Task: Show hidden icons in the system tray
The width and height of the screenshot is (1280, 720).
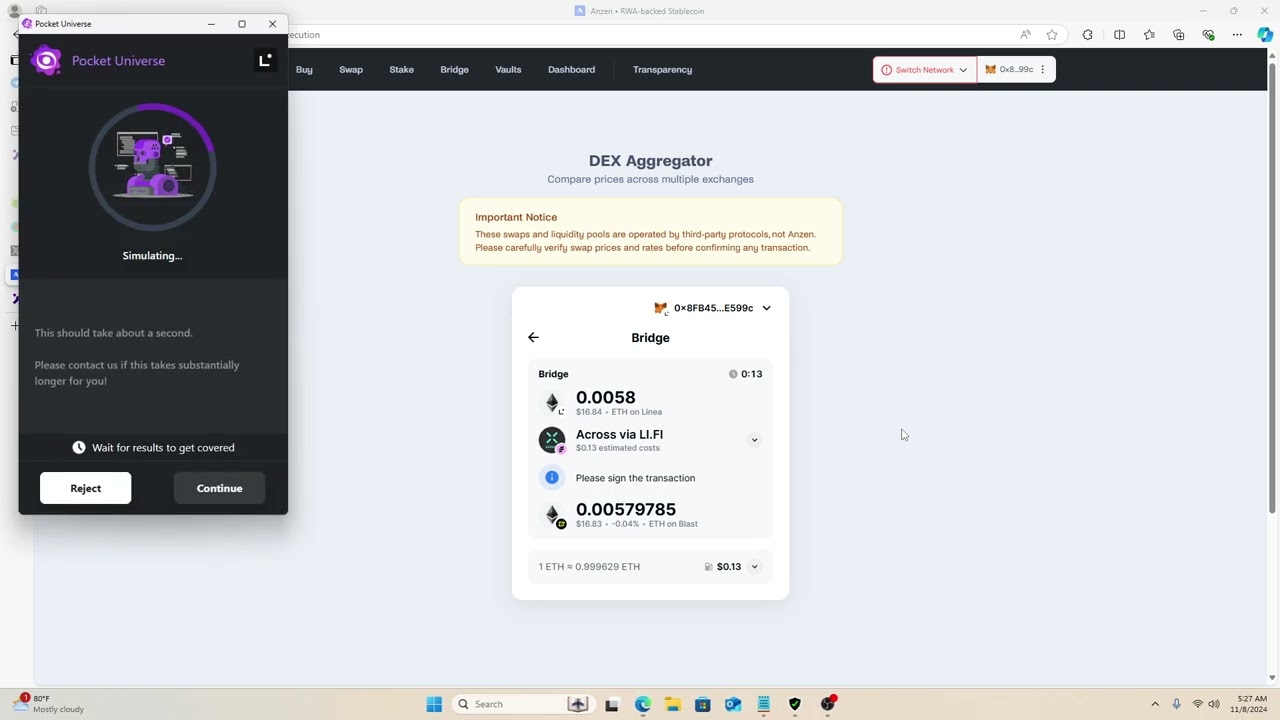Action: click(1155, 704)
